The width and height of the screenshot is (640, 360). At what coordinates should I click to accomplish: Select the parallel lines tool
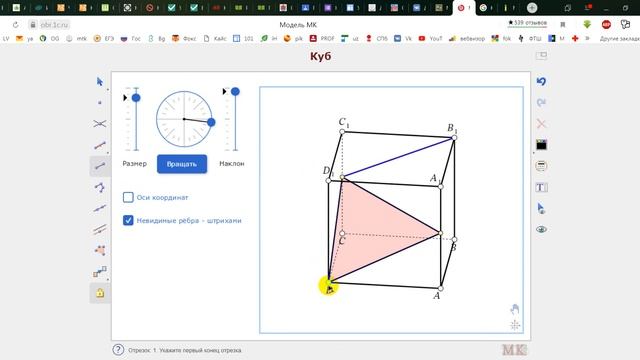click(100, 230)
